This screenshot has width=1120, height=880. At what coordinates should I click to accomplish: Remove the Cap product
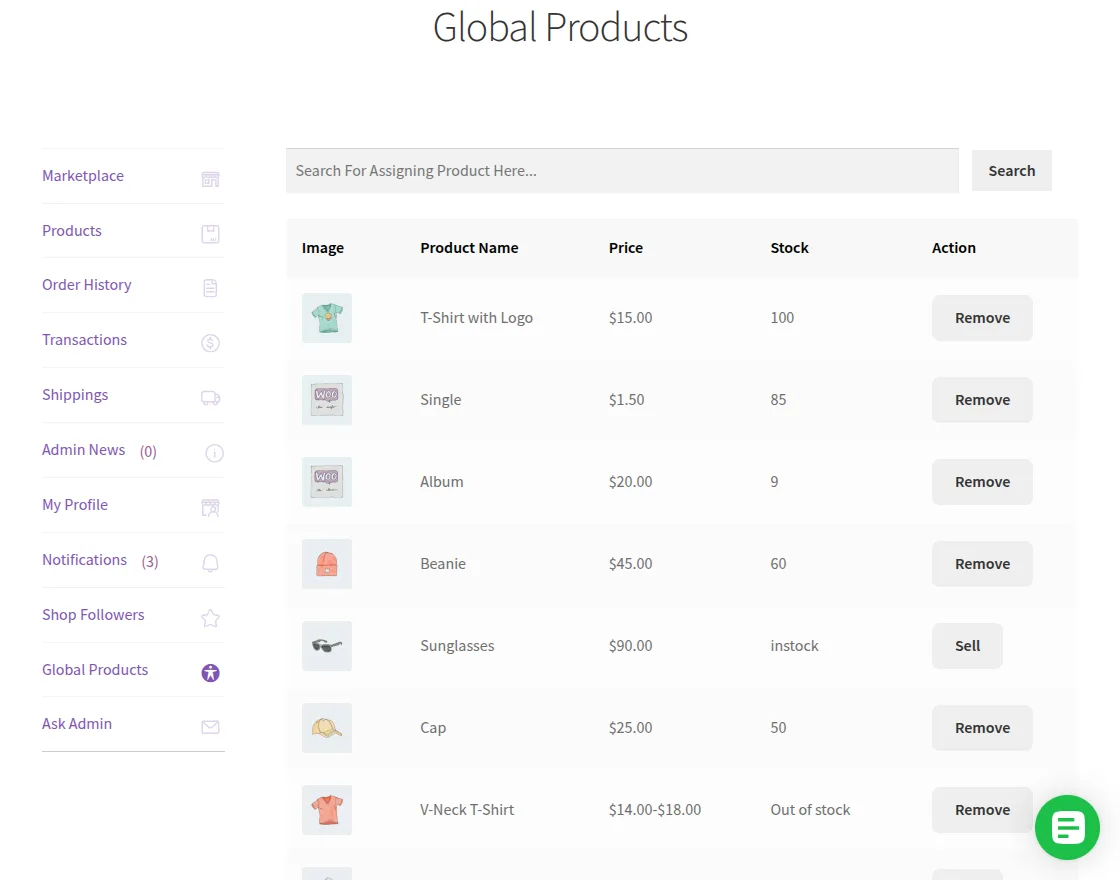point(982,728)
